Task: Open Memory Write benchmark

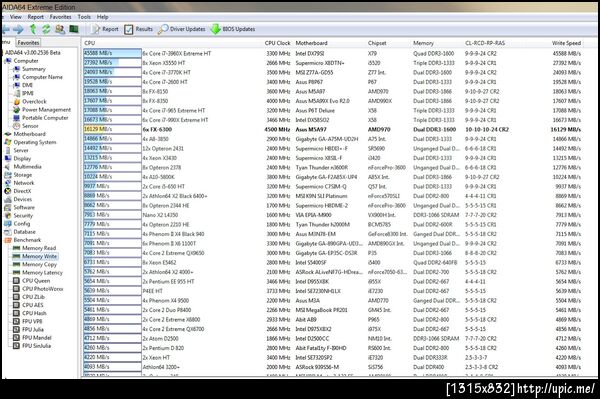Action: (39, 256)
